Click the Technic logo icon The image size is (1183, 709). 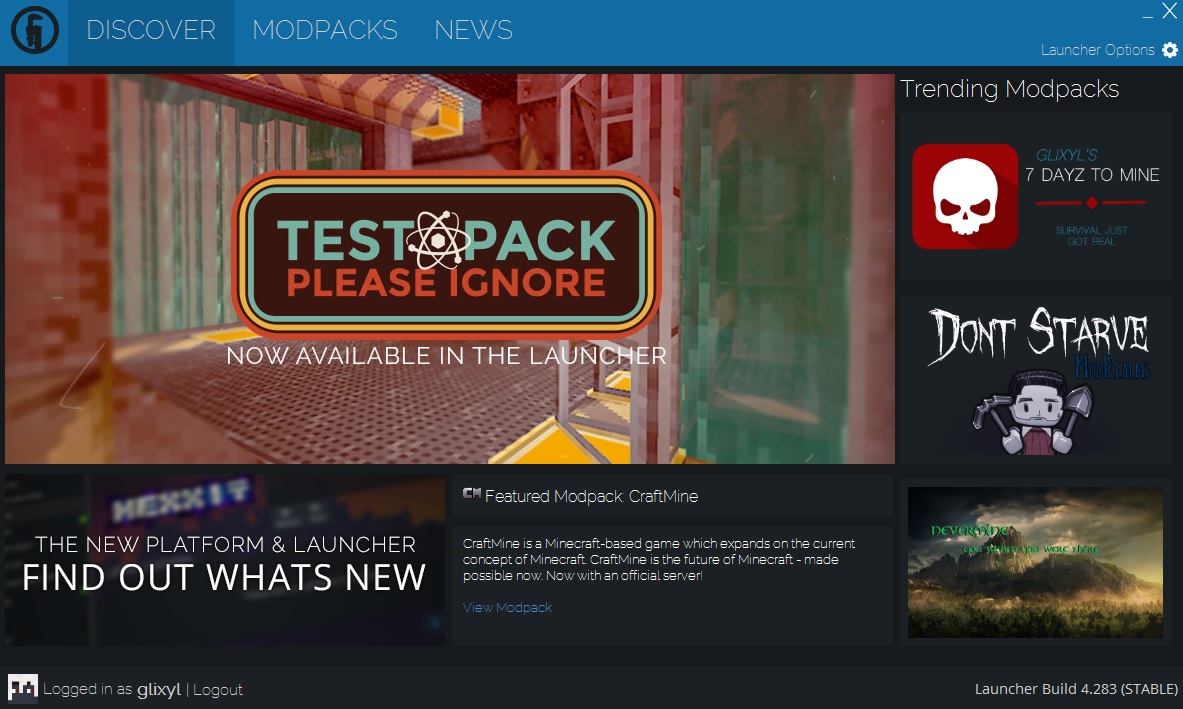pos(35,32)
